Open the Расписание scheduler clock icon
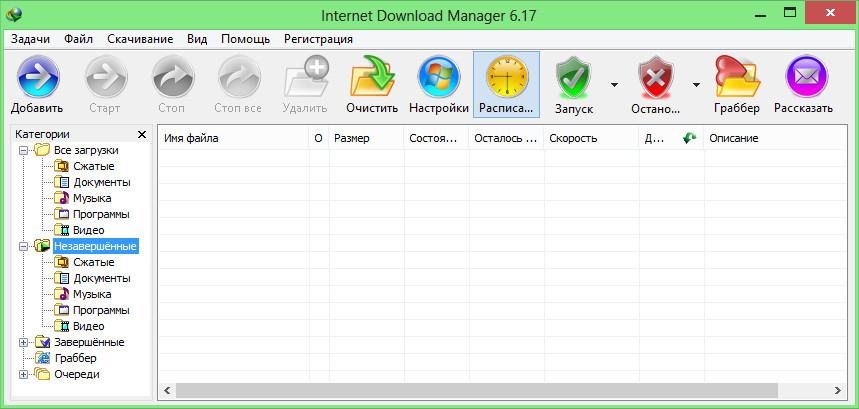Viewport: 859px width, 409px height. pos(506,77)
